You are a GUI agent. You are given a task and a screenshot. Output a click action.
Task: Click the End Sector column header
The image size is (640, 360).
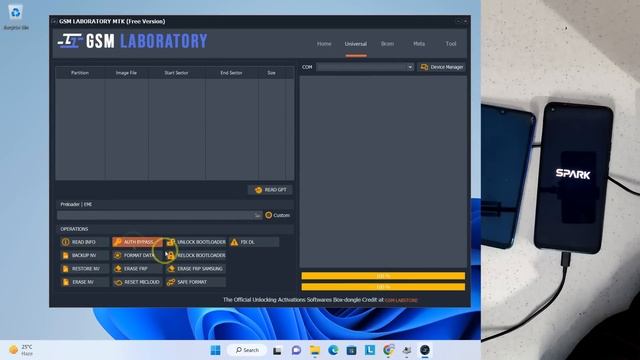tap(231, 73)
